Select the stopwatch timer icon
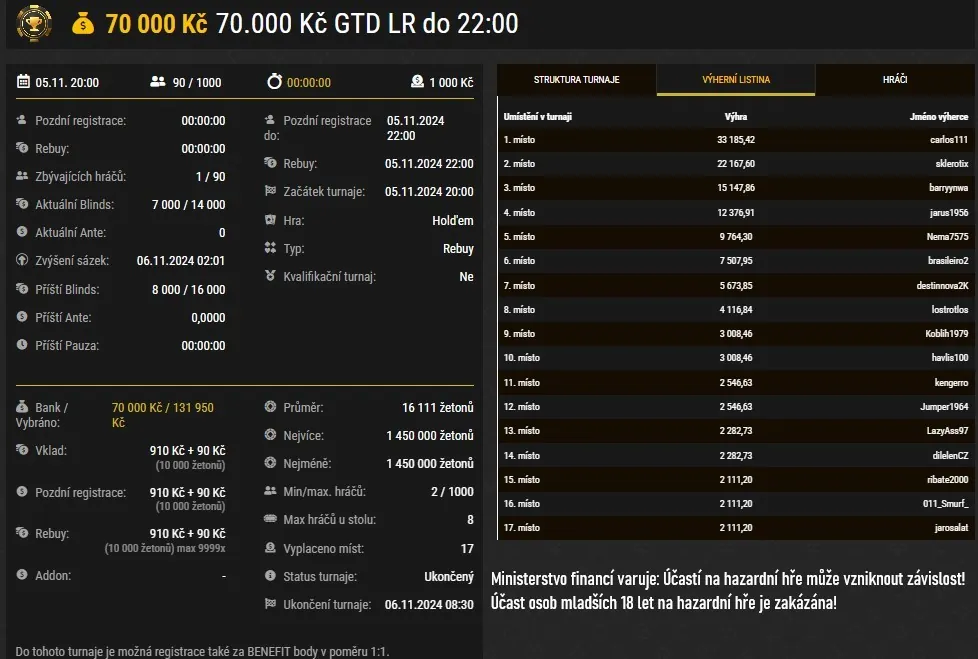This screenshot has width=978, height=659. (278, 82)
